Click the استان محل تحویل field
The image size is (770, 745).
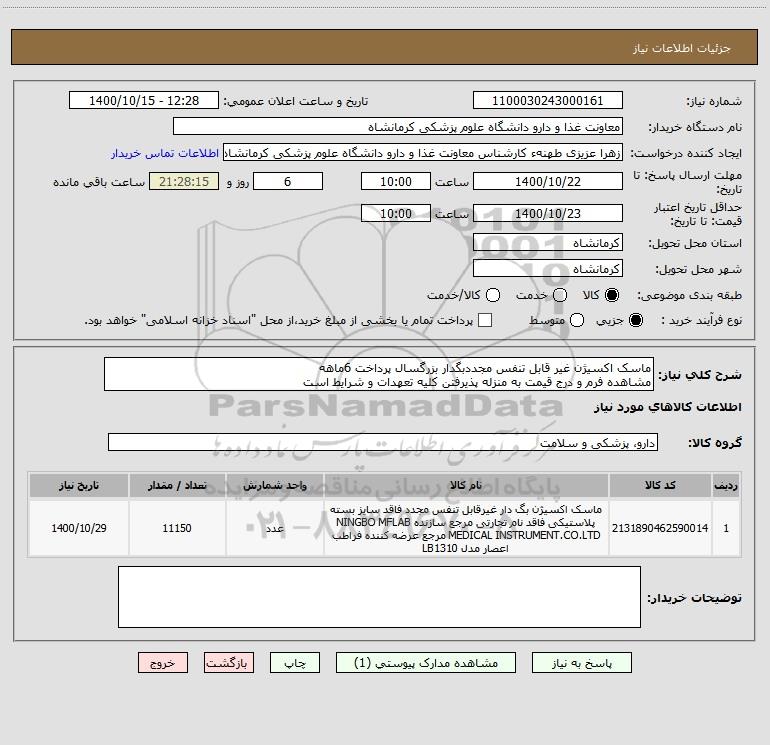pyautogui.click(x=548, y=243)
